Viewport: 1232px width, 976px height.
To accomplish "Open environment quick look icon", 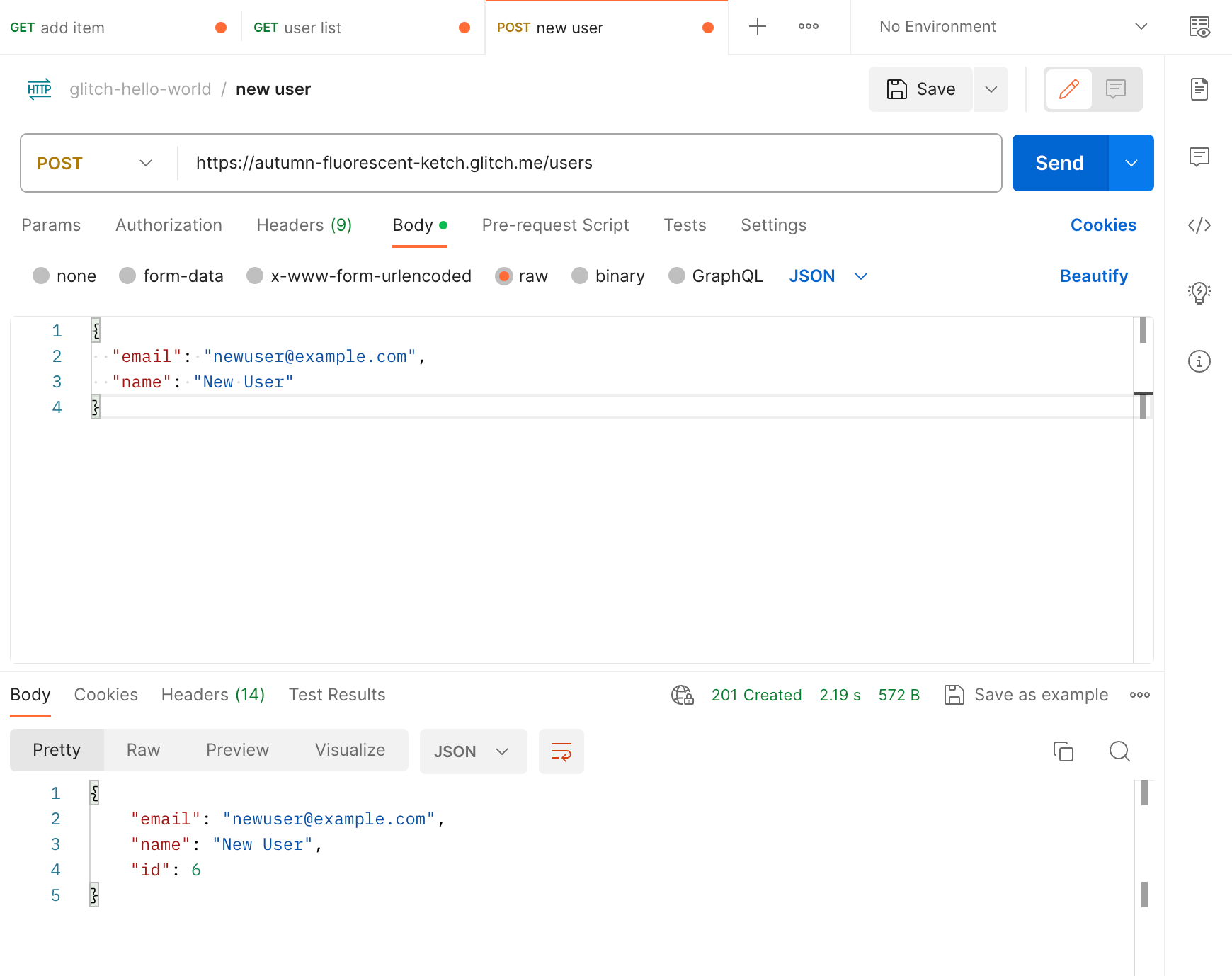I will coord(1199,27).
